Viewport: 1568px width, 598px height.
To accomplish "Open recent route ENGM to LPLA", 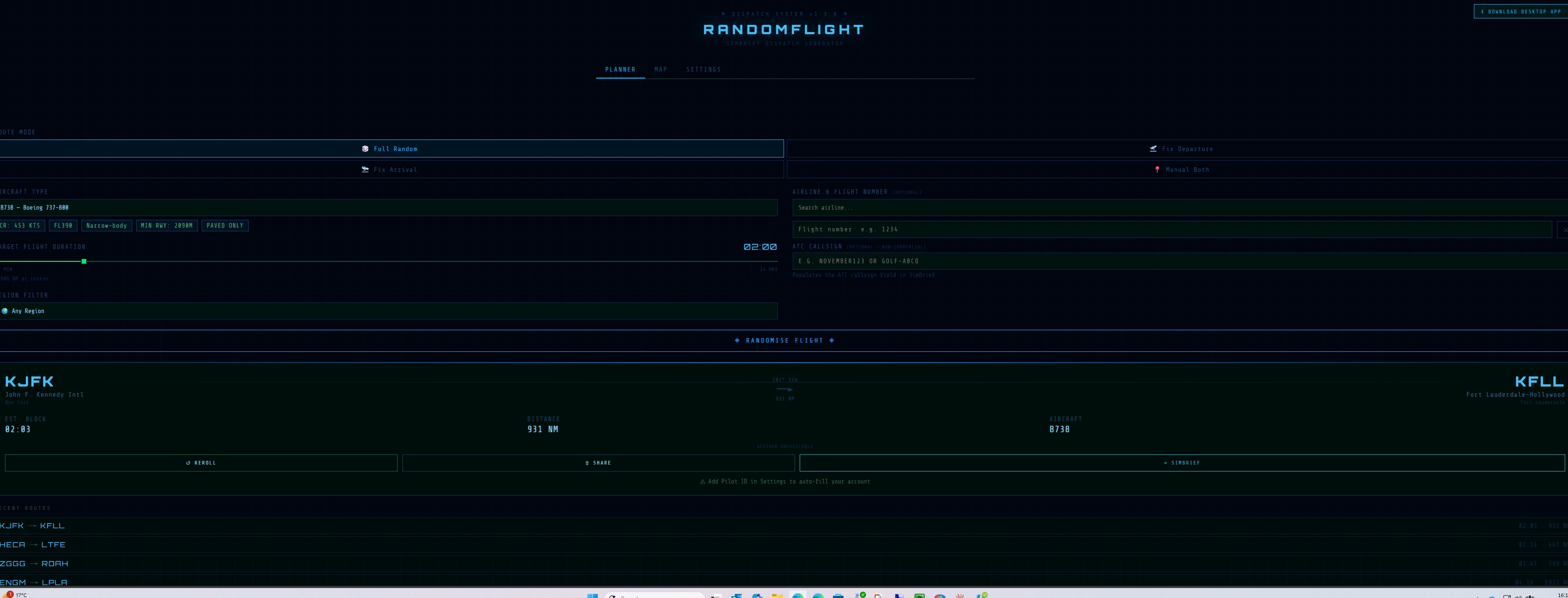I will [784, 581].
